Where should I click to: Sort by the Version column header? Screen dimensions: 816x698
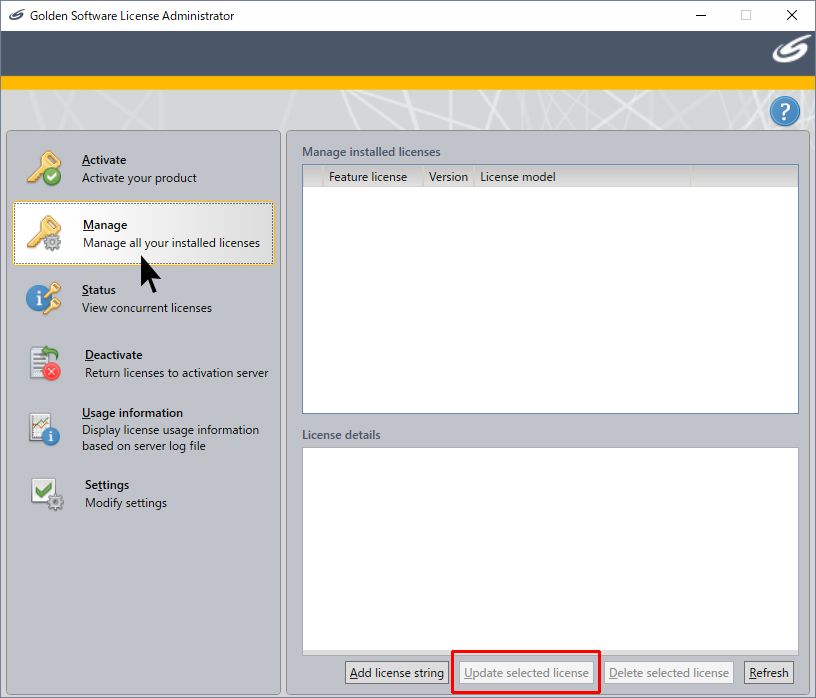point(448,177)
